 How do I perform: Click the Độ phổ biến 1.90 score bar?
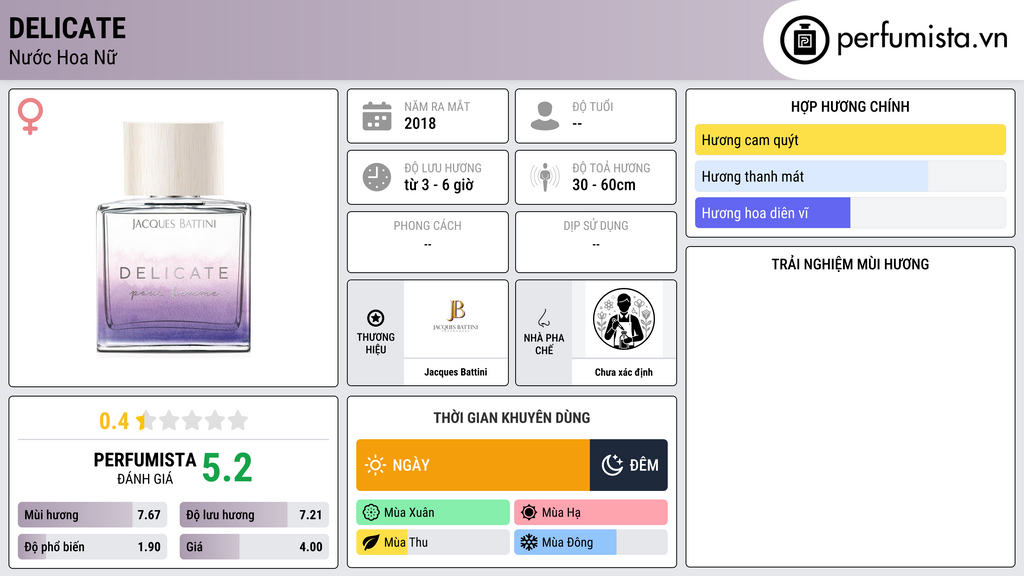[x=92, y=547]
